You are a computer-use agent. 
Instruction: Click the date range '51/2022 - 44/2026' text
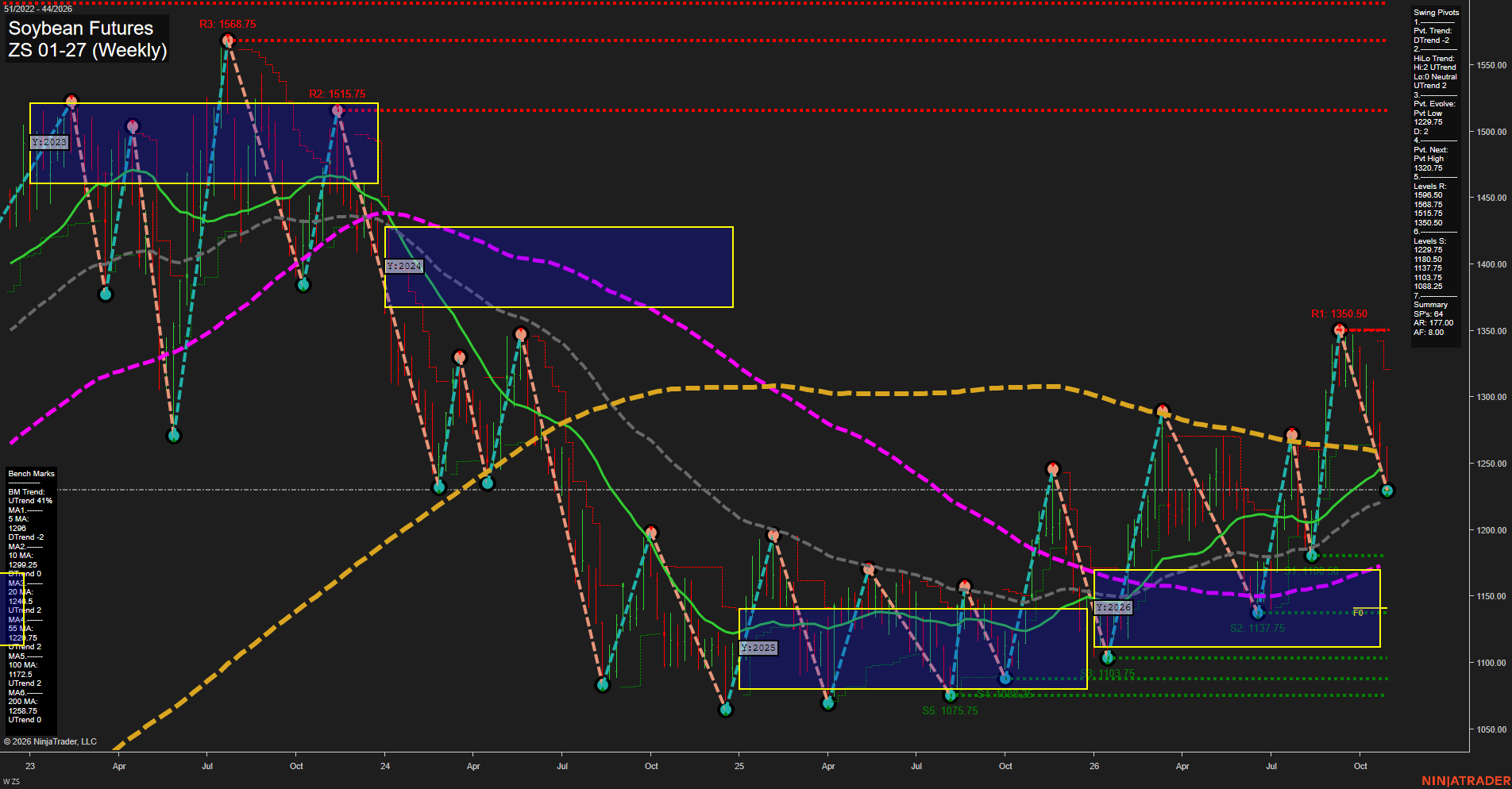[x=38, y=9]
